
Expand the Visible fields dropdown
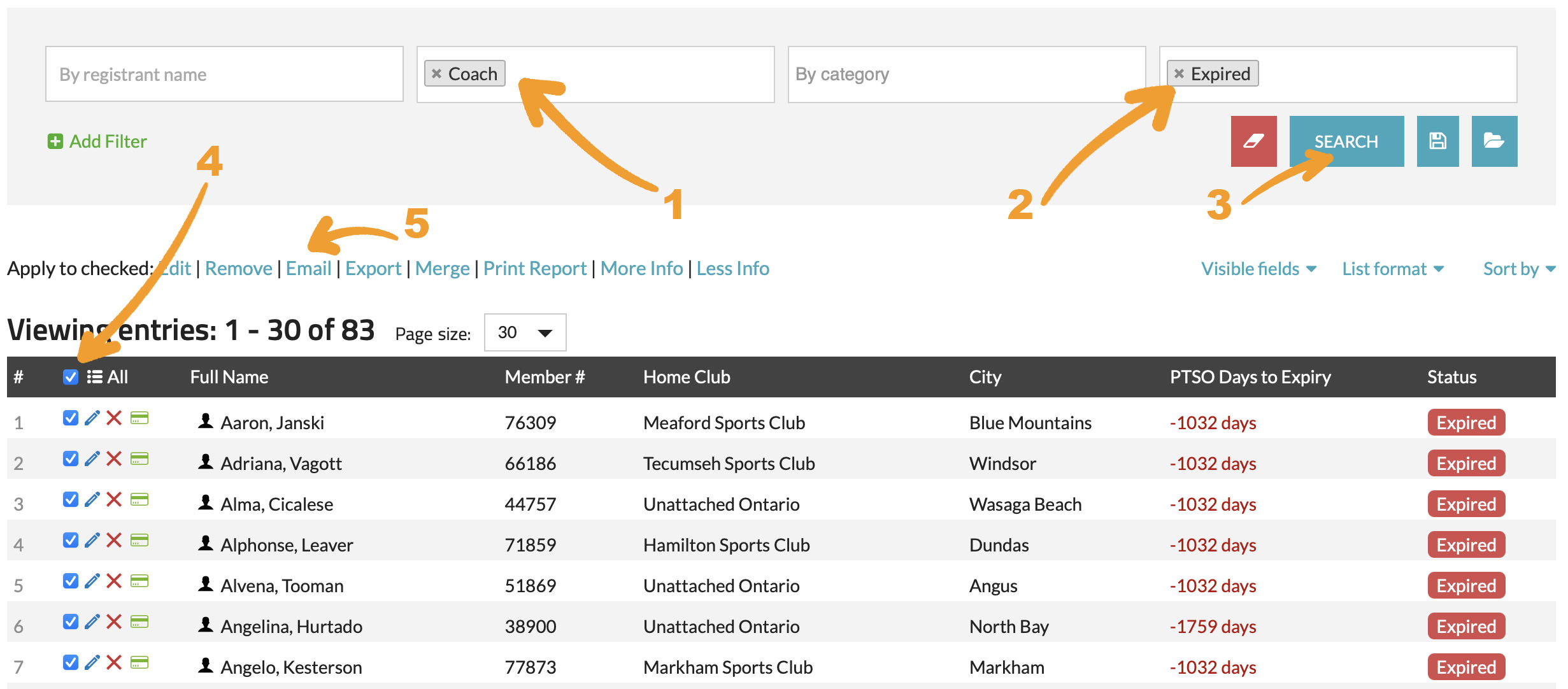pos(1258,269)
